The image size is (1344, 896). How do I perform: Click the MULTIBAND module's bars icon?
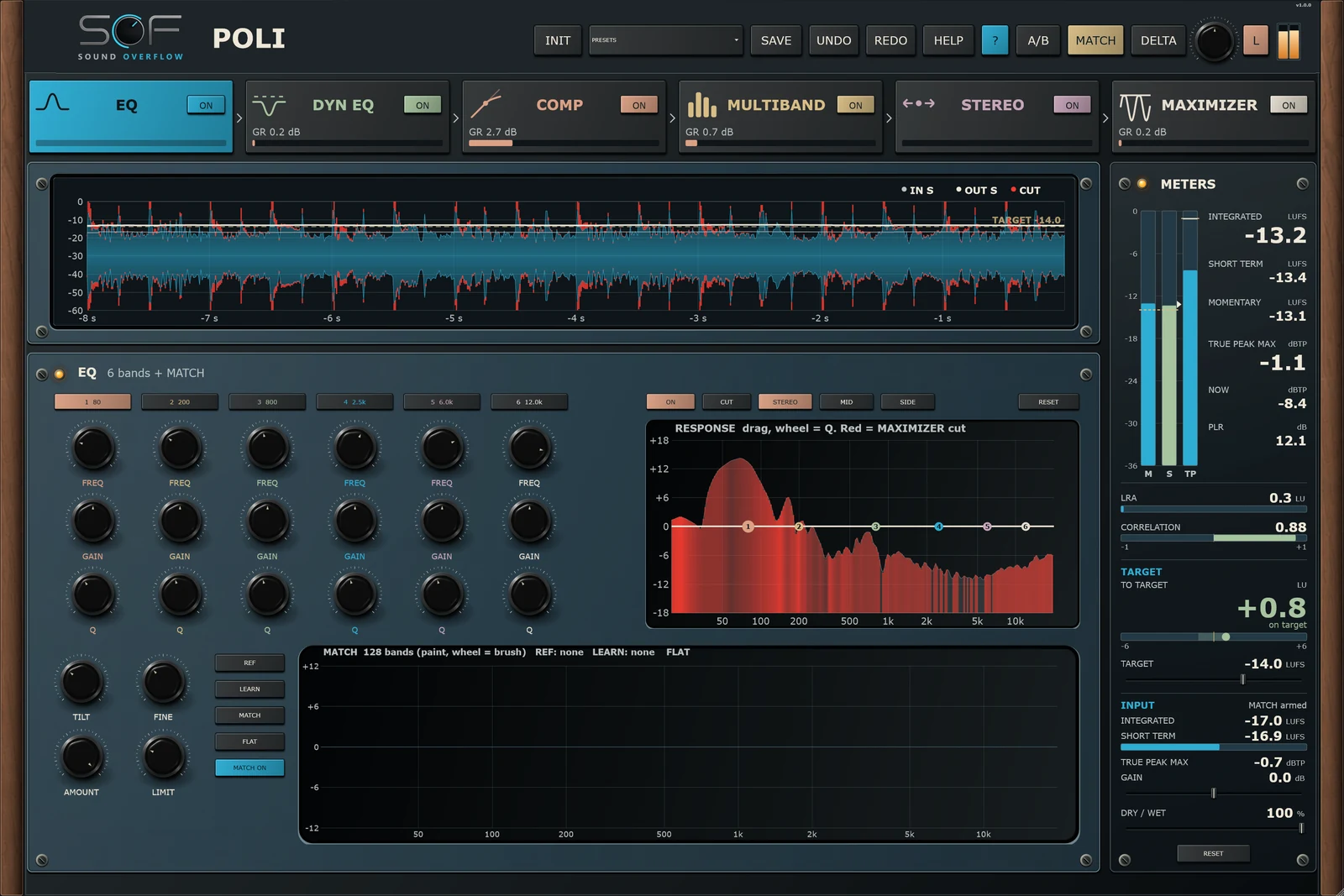tap(701, 104)
